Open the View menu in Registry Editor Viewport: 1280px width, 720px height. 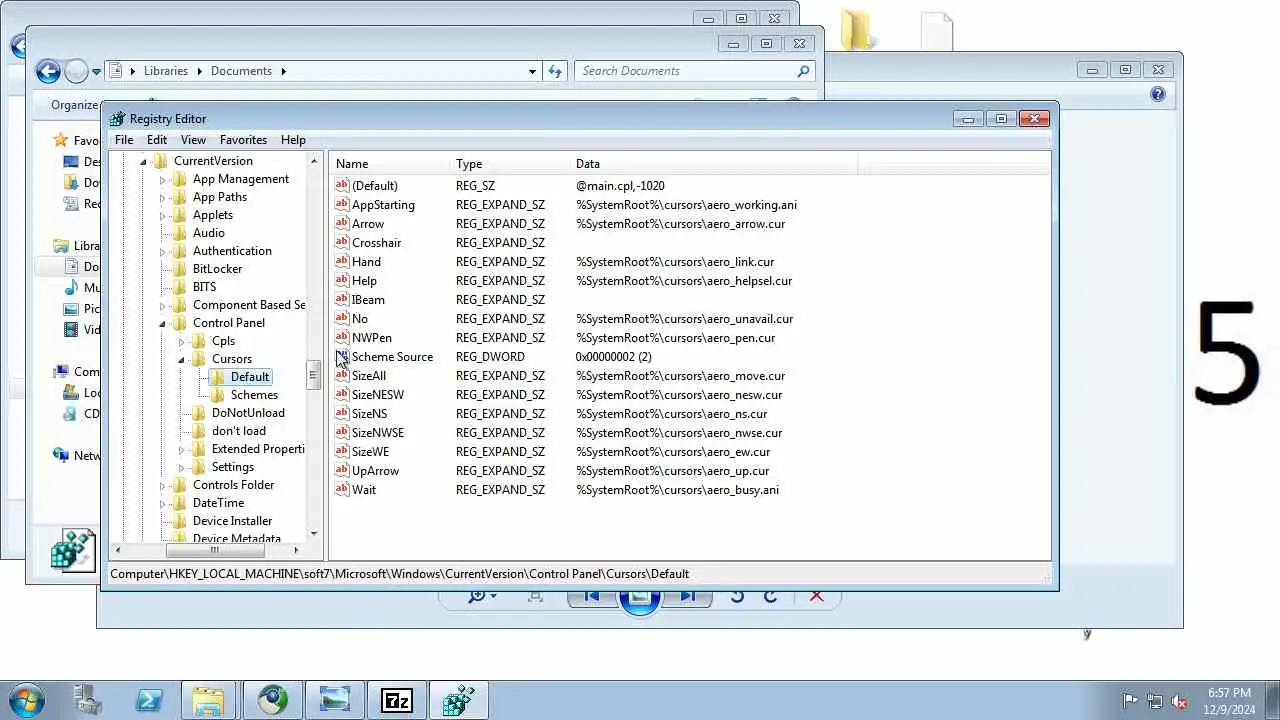[193, 140]
